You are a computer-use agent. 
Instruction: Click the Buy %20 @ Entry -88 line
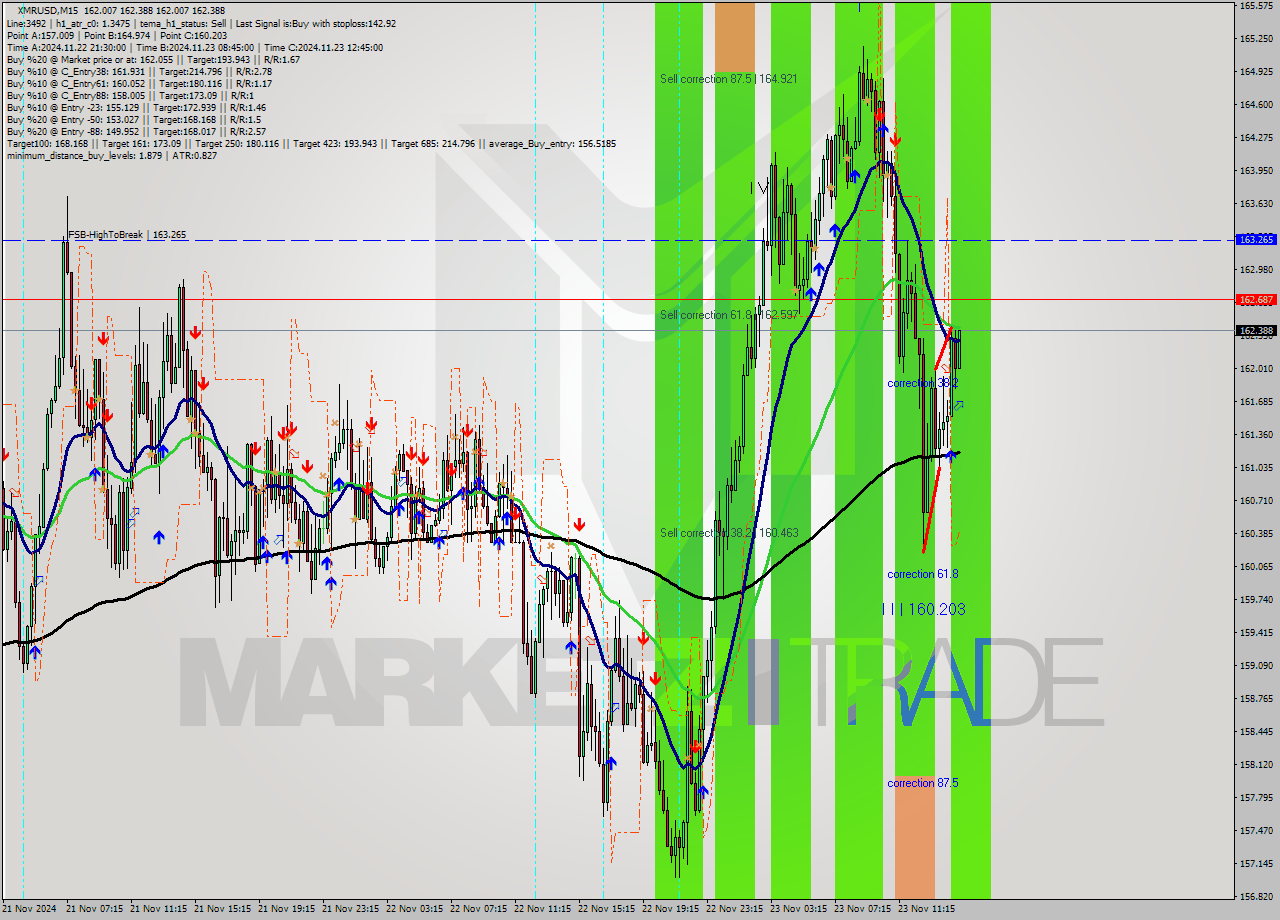click(136, 131)
